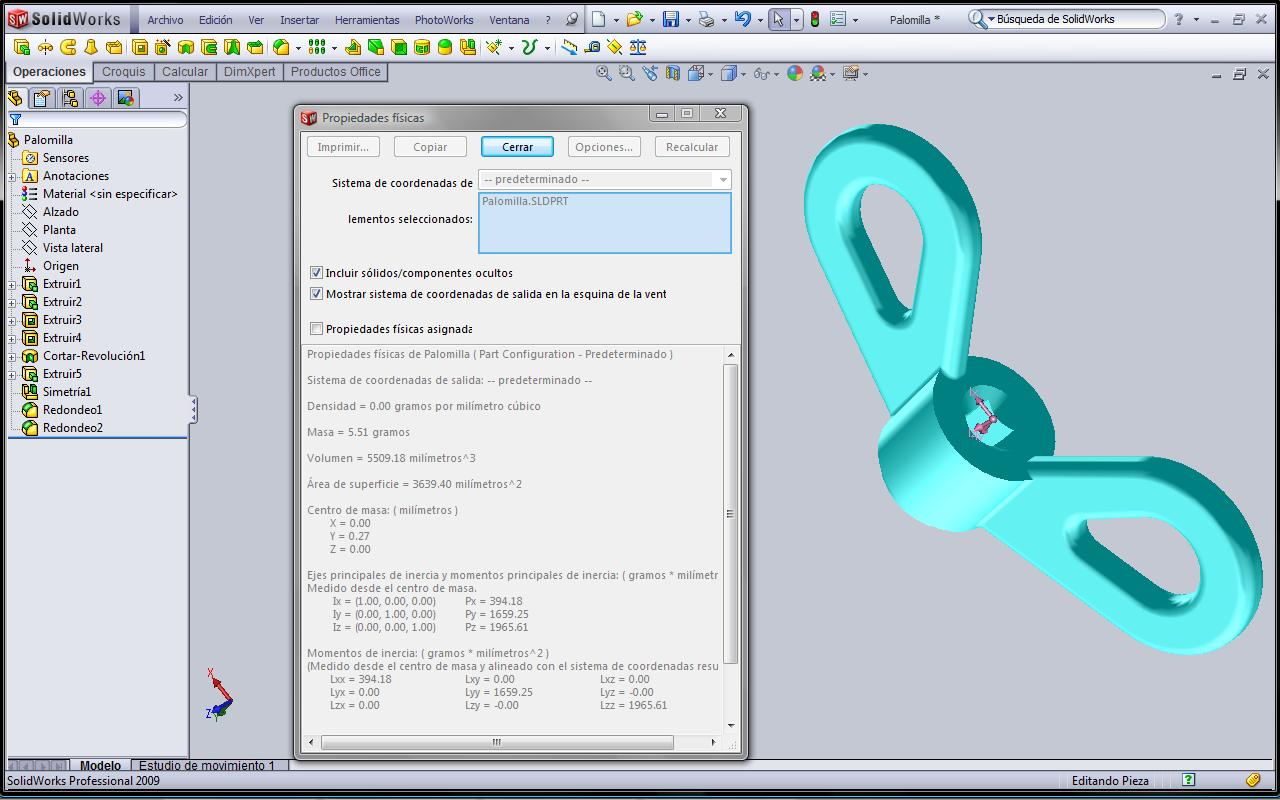
Task: Expand the Extruir3 feature node
Action: pyautogui.click(x=12, y=320)
